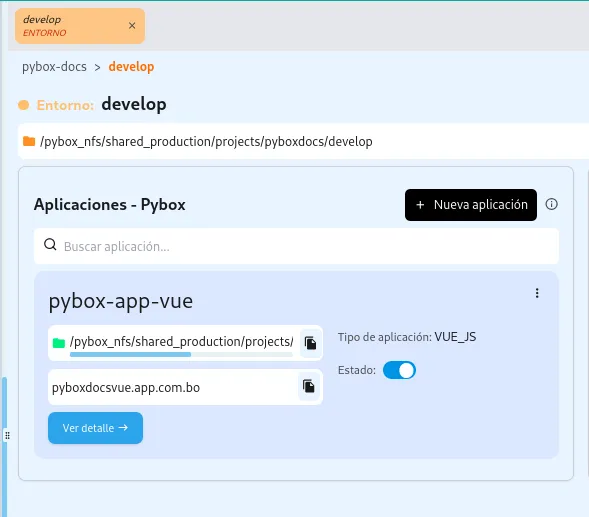
Task: Click the magnifying glass search icon
Action: click(x=50, y=245)
